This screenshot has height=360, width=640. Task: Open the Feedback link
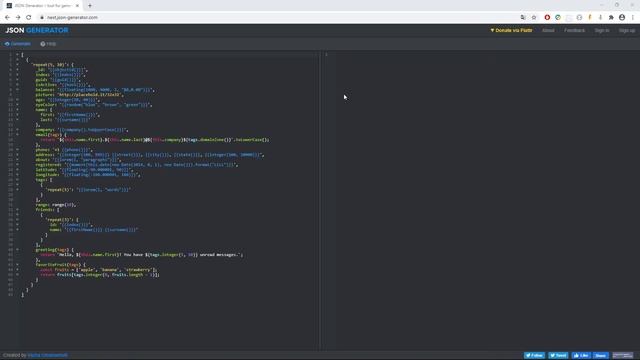click(574, 30)
